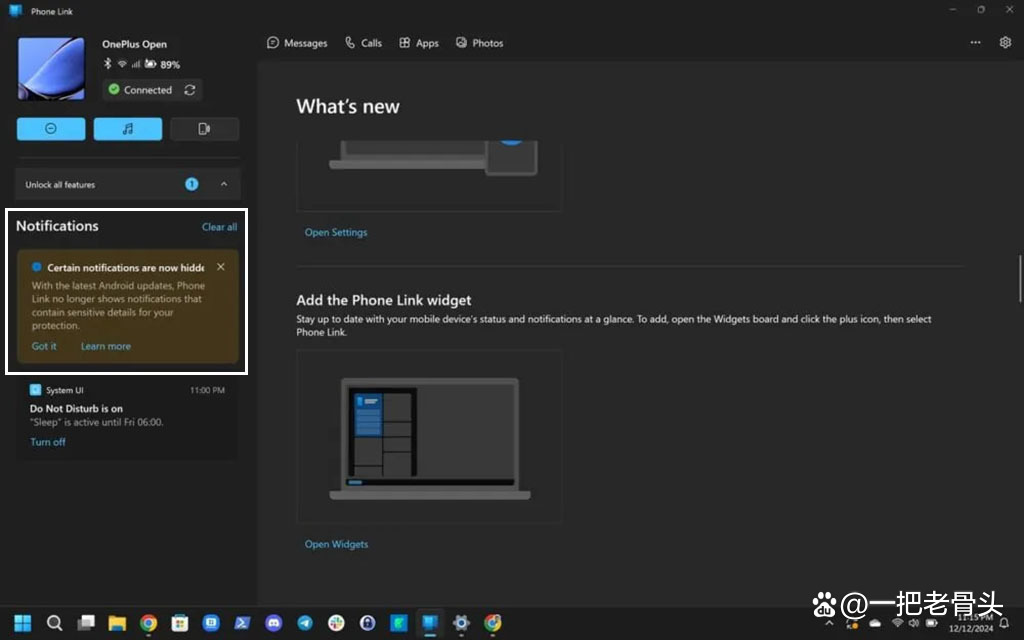Open the Messages tab

[297, 43]
